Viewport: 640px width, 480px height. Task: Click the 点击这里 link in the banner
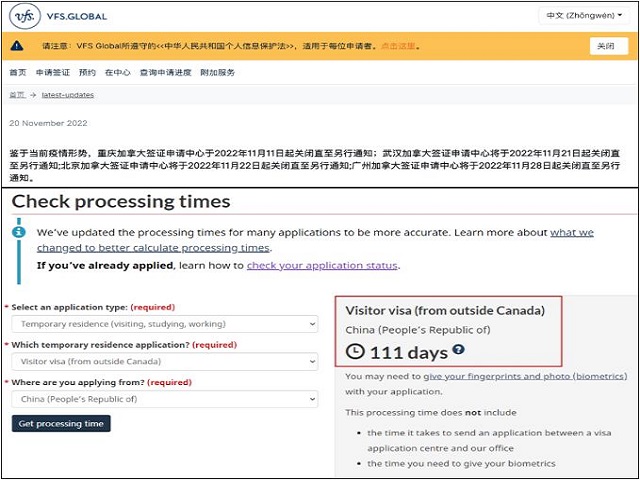click(398, 46)
